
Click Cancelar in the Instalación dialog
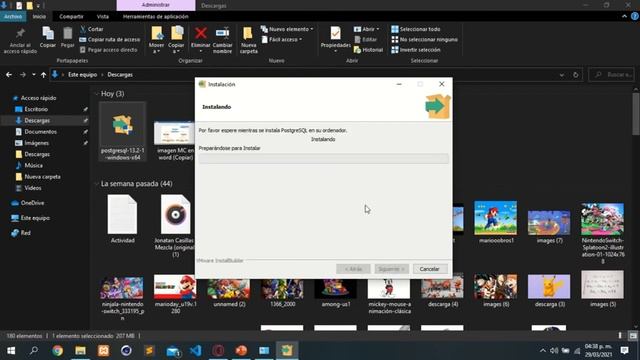pyautogui.click(x=429, y=269)
